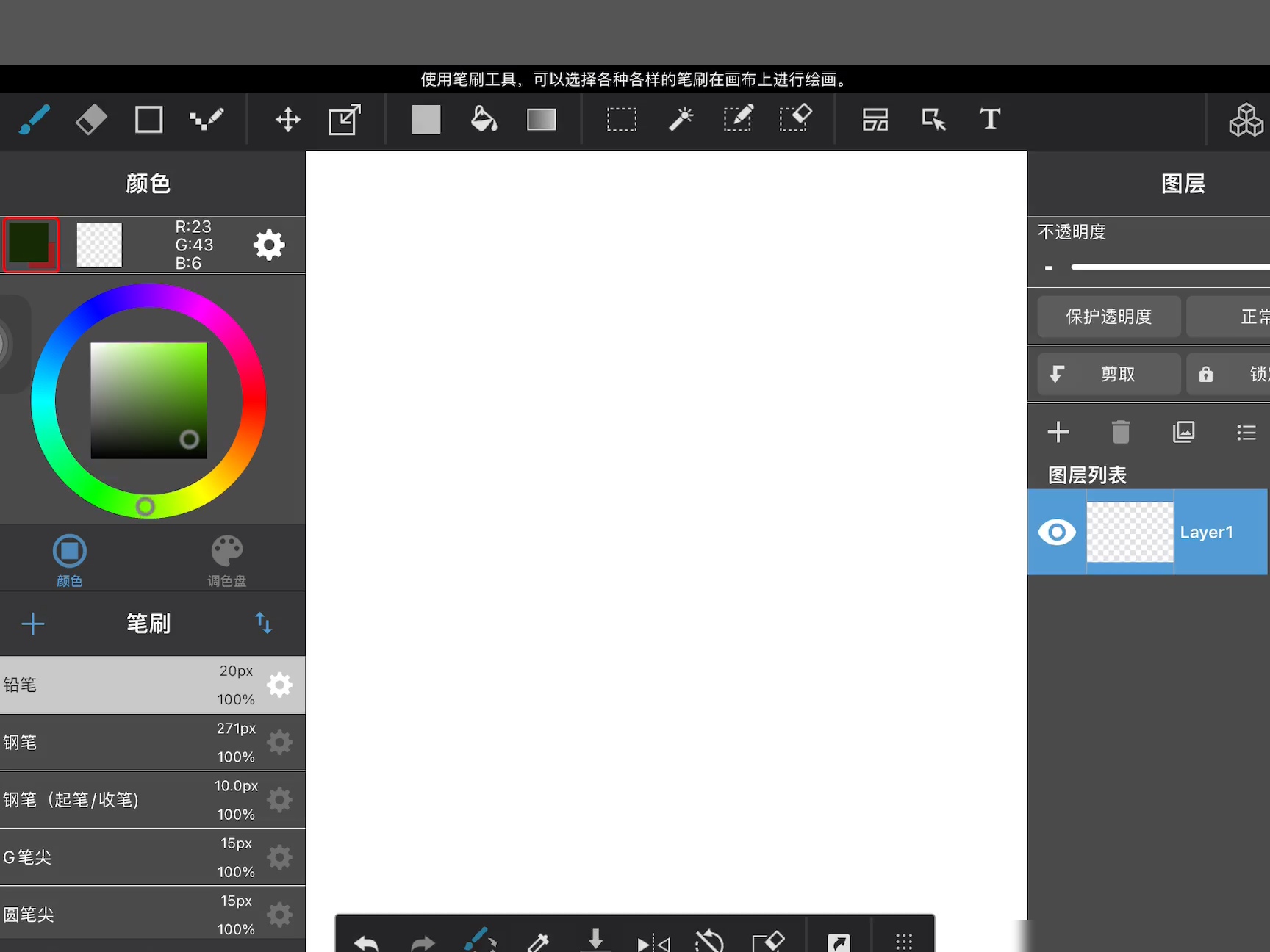This screenshot has height=952, width=1270.
Task: Select the Brush tool
Action: pos(34,120)
